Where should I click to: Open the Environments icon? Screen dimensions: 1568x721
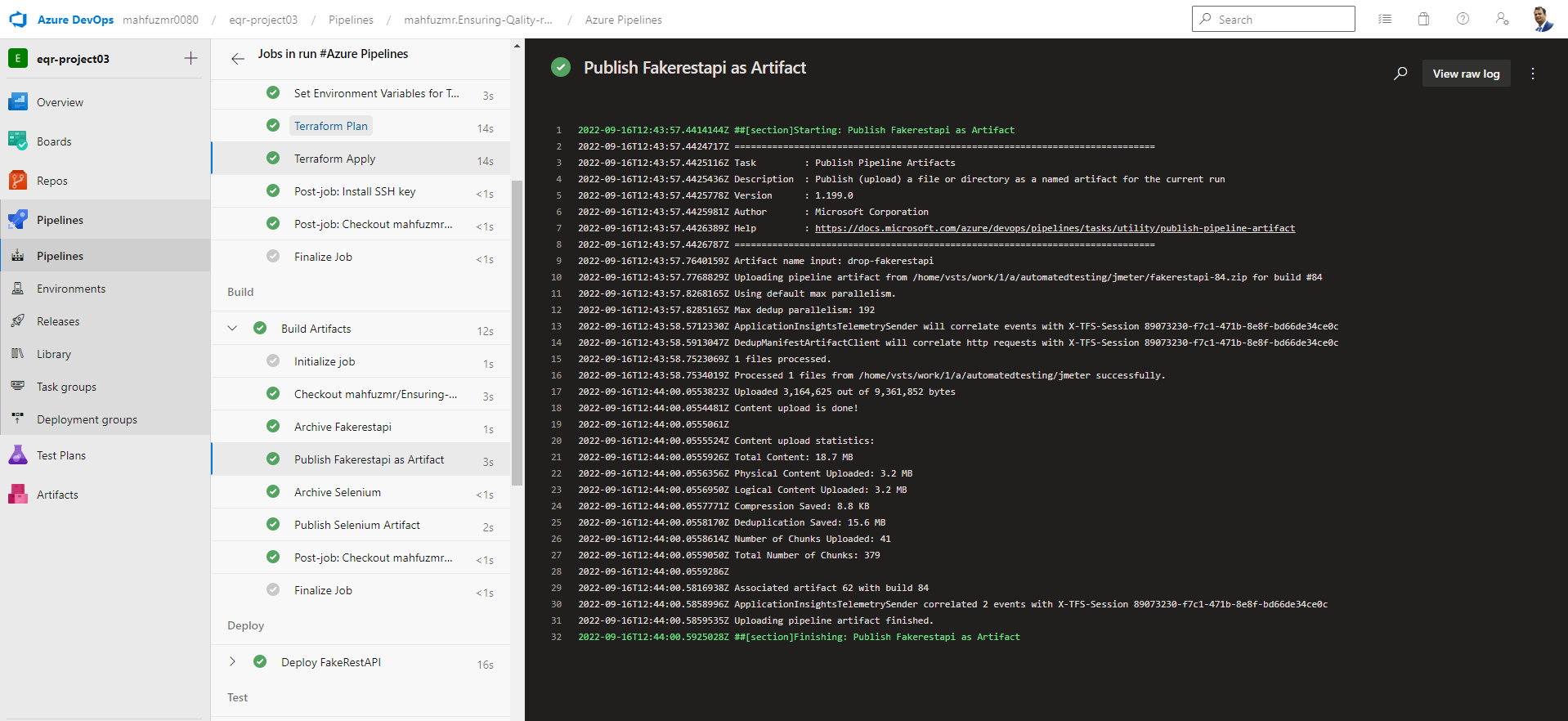pyautogui.click(x=18, y=289)
